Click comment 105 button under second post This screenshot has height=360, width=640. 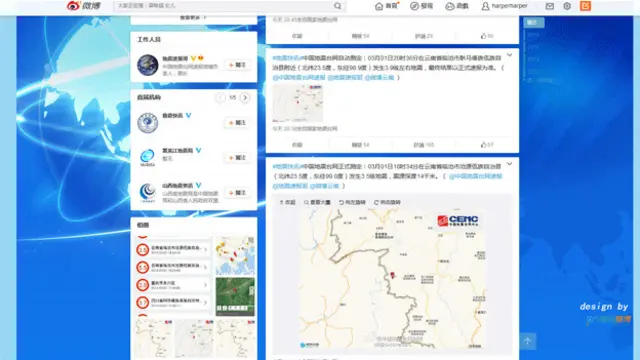[424, 145]
